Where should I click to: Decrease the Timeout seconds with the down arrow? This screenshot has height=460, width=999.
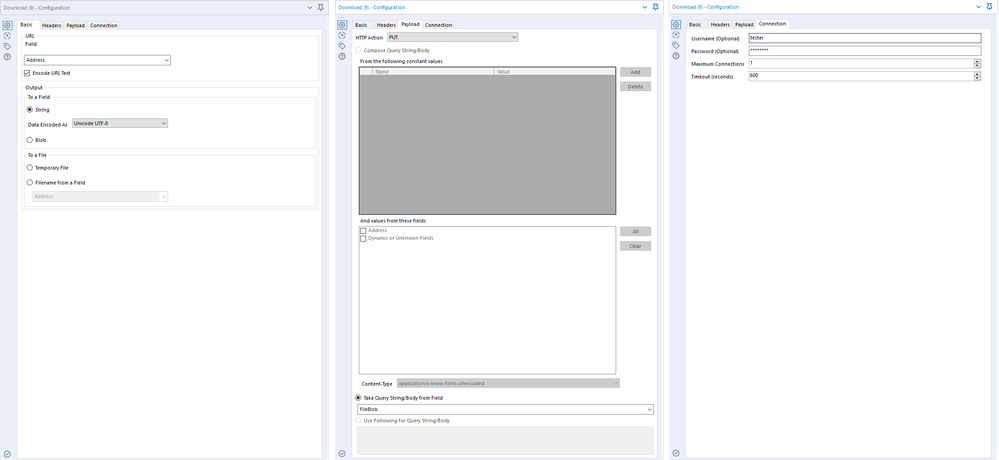[x=977, y=78]
